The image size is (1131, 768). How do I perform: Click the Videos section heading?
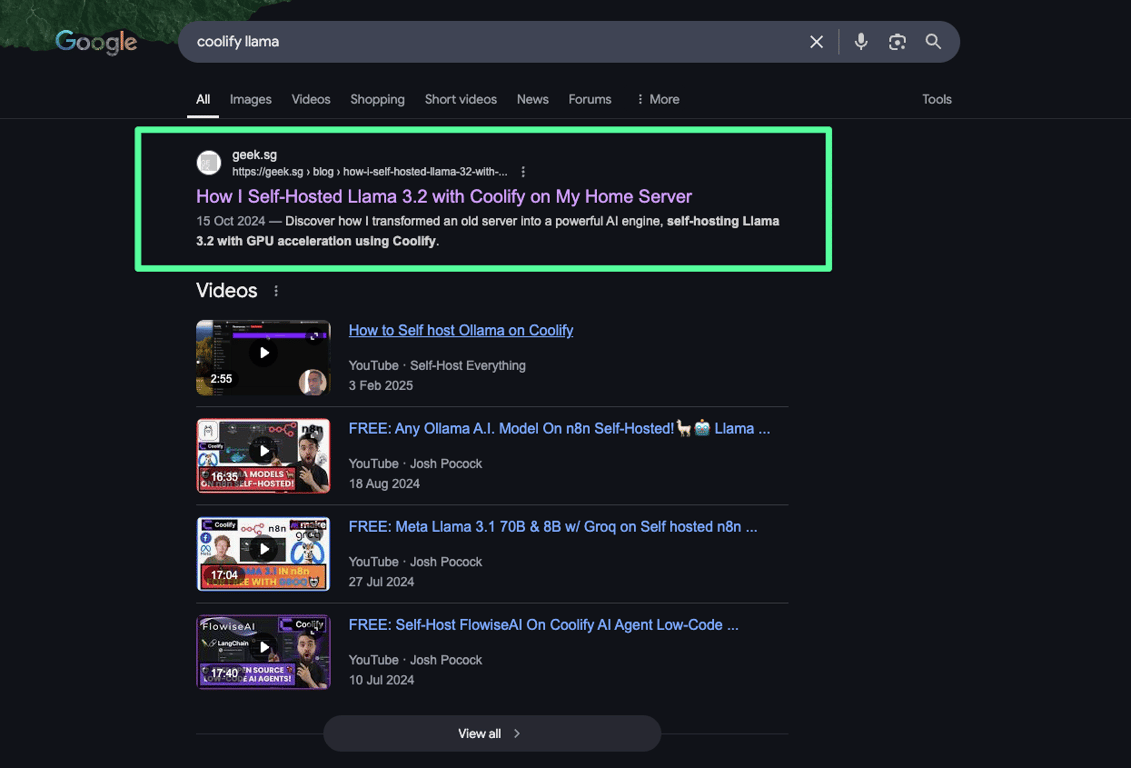[x=226, y=291]
